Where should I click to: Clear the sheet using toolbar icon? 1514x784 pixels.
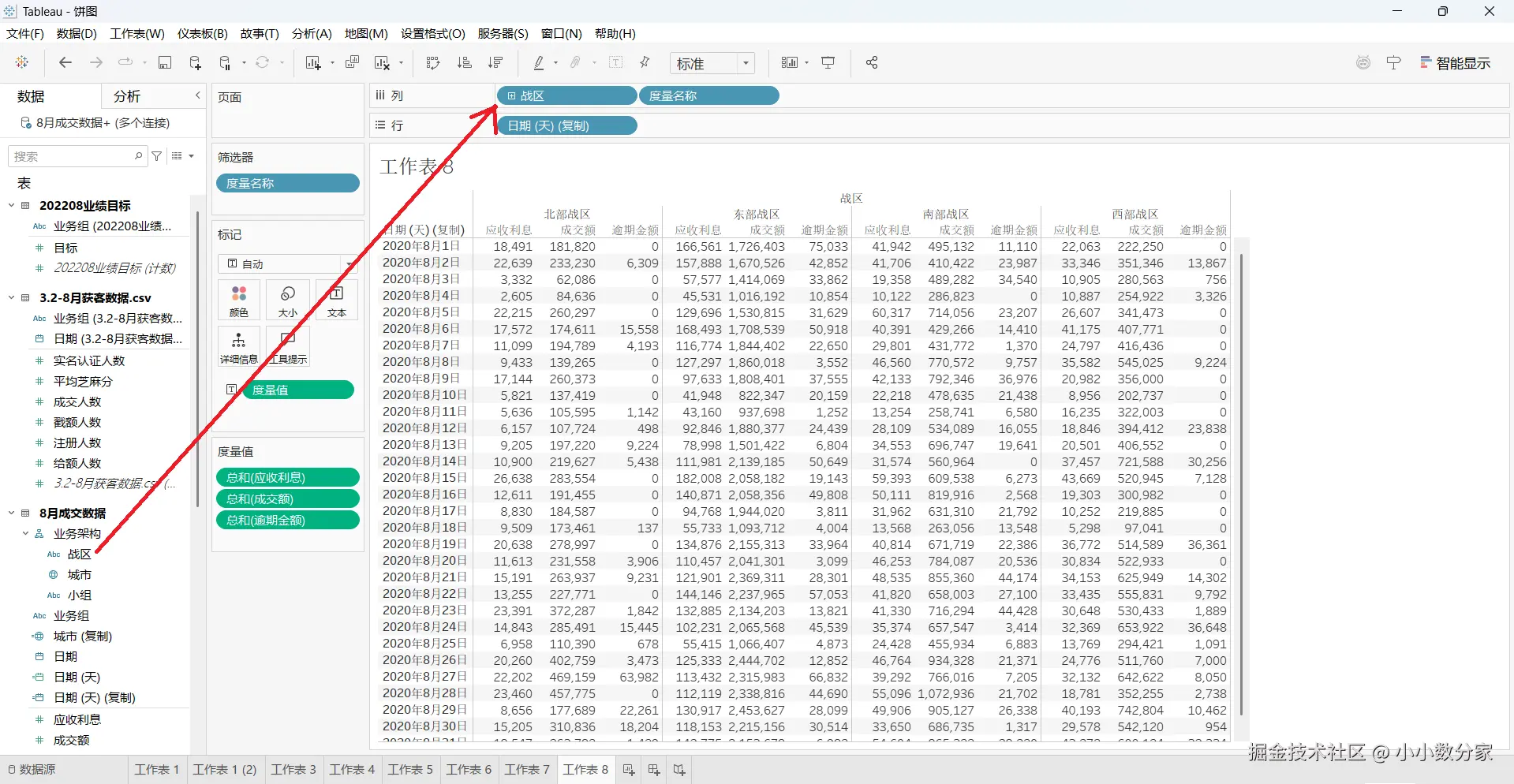(x=383, y=62)
